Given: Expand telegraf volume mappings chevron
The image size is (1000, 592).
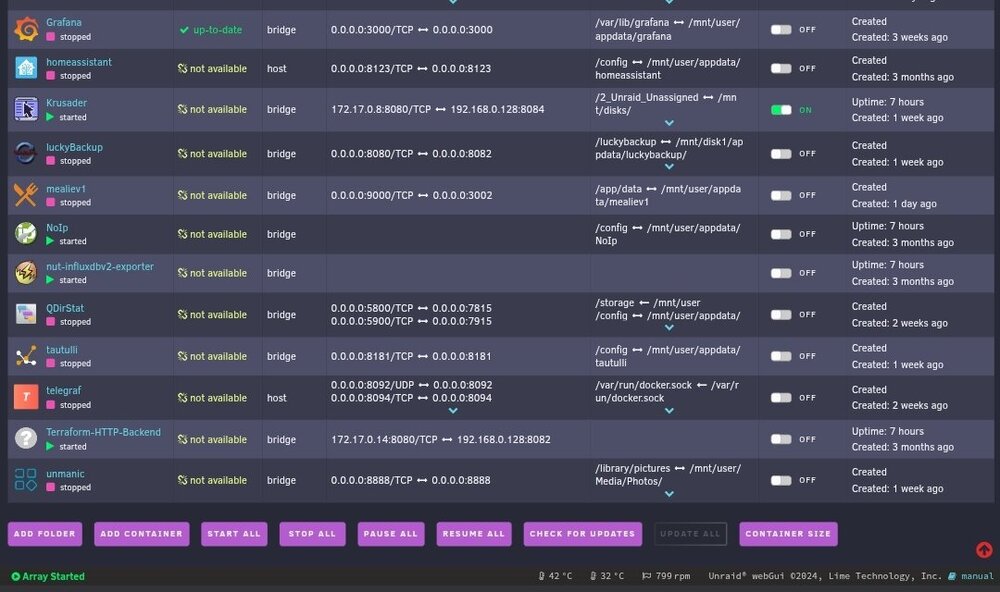Looking at the screenshot, I should [x=669, y=411].
